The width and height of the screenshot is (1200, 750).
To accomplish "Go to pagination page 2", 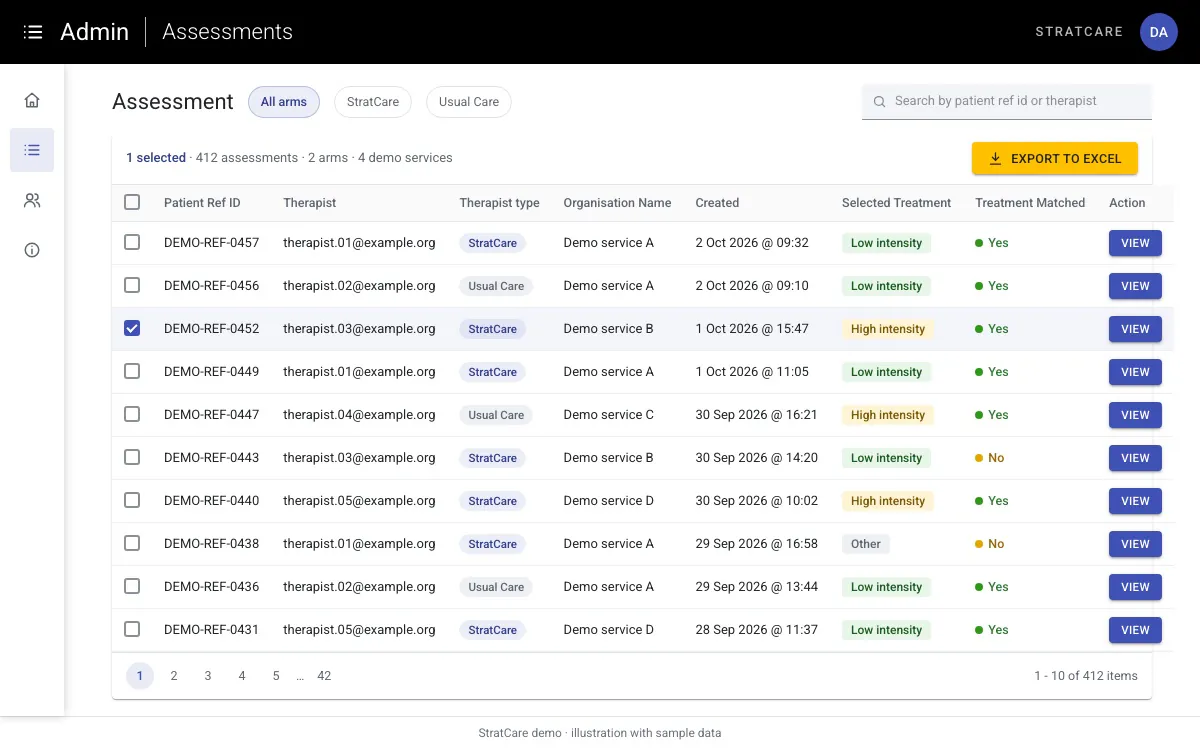I will [174, 676].
